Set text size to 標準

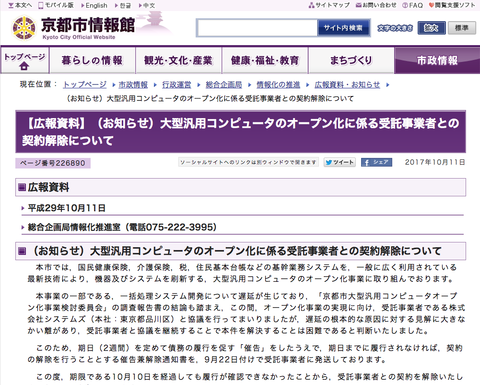pyautogui.click(x=462, y=28)
